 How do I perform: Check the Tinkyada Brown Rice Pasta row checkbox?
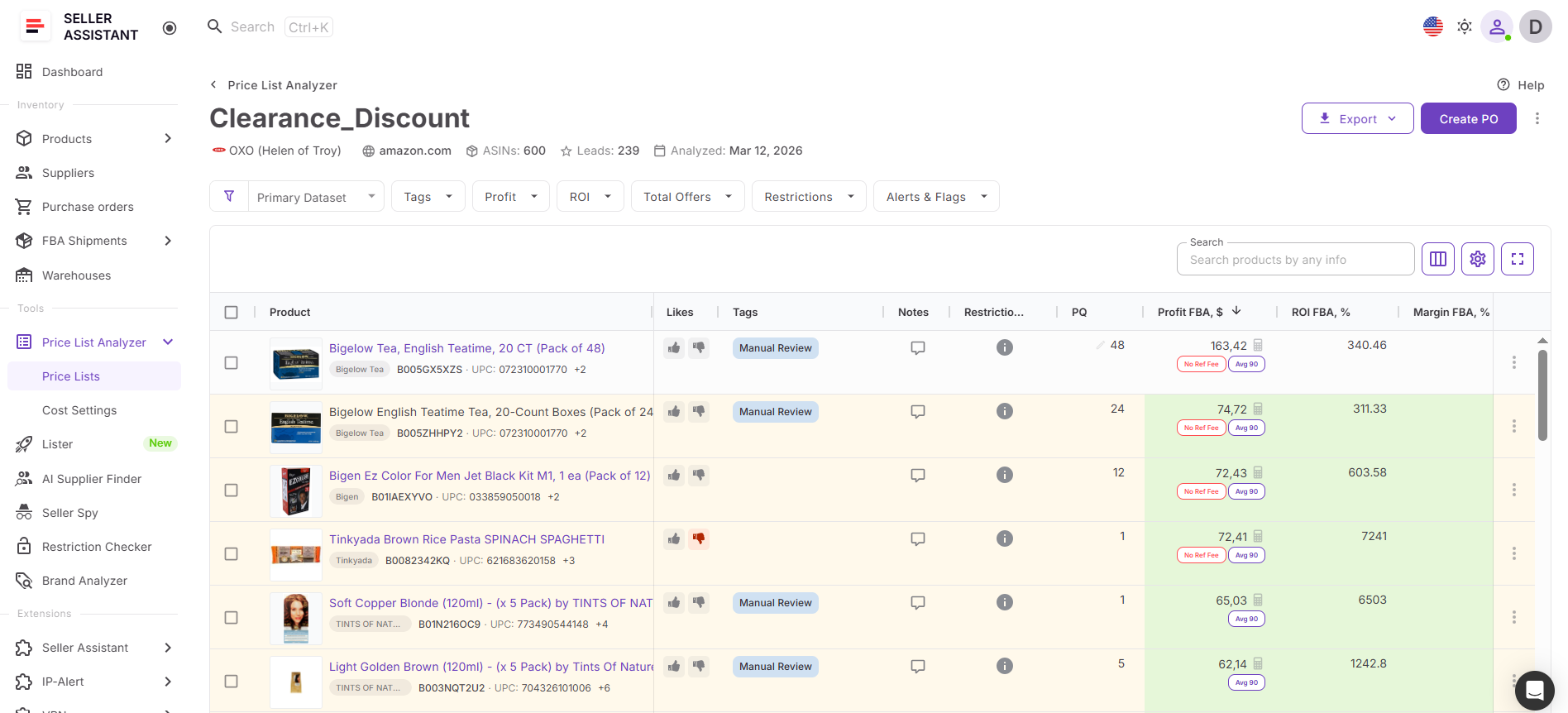[232, 553]
